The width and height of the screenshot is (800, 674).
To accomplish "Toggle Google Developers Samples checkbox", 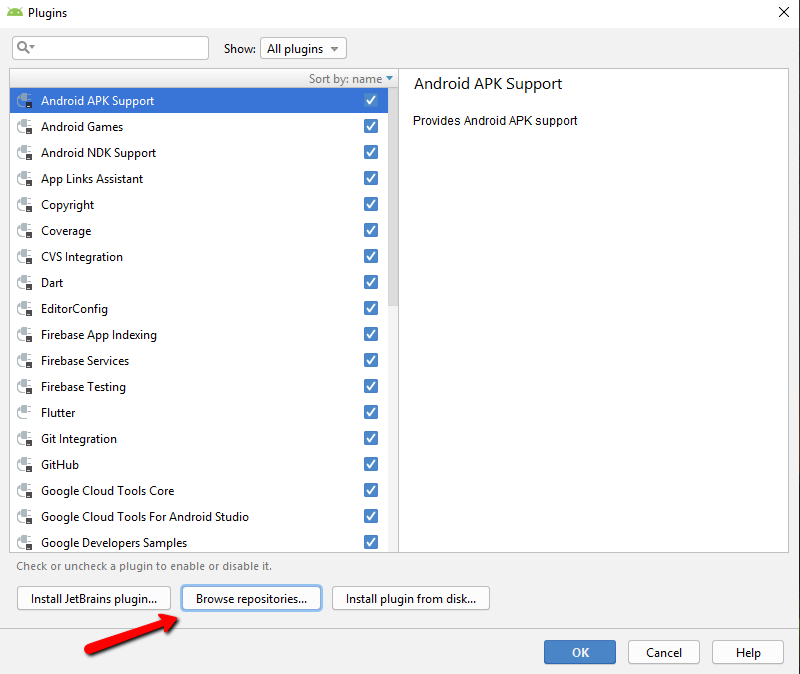I will 371,542.
